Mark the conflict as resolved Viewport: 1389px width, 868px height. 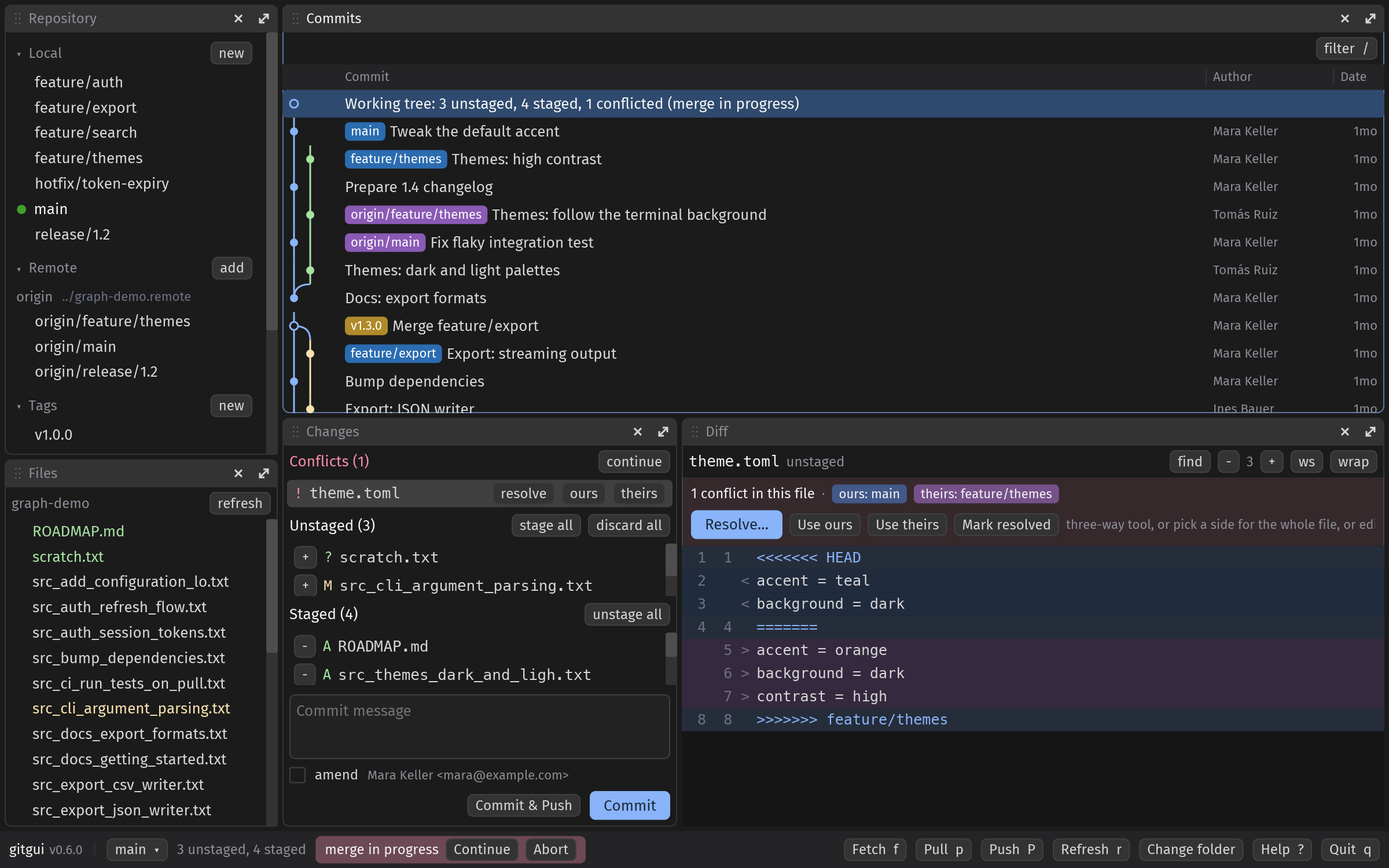click(1006, 525)
